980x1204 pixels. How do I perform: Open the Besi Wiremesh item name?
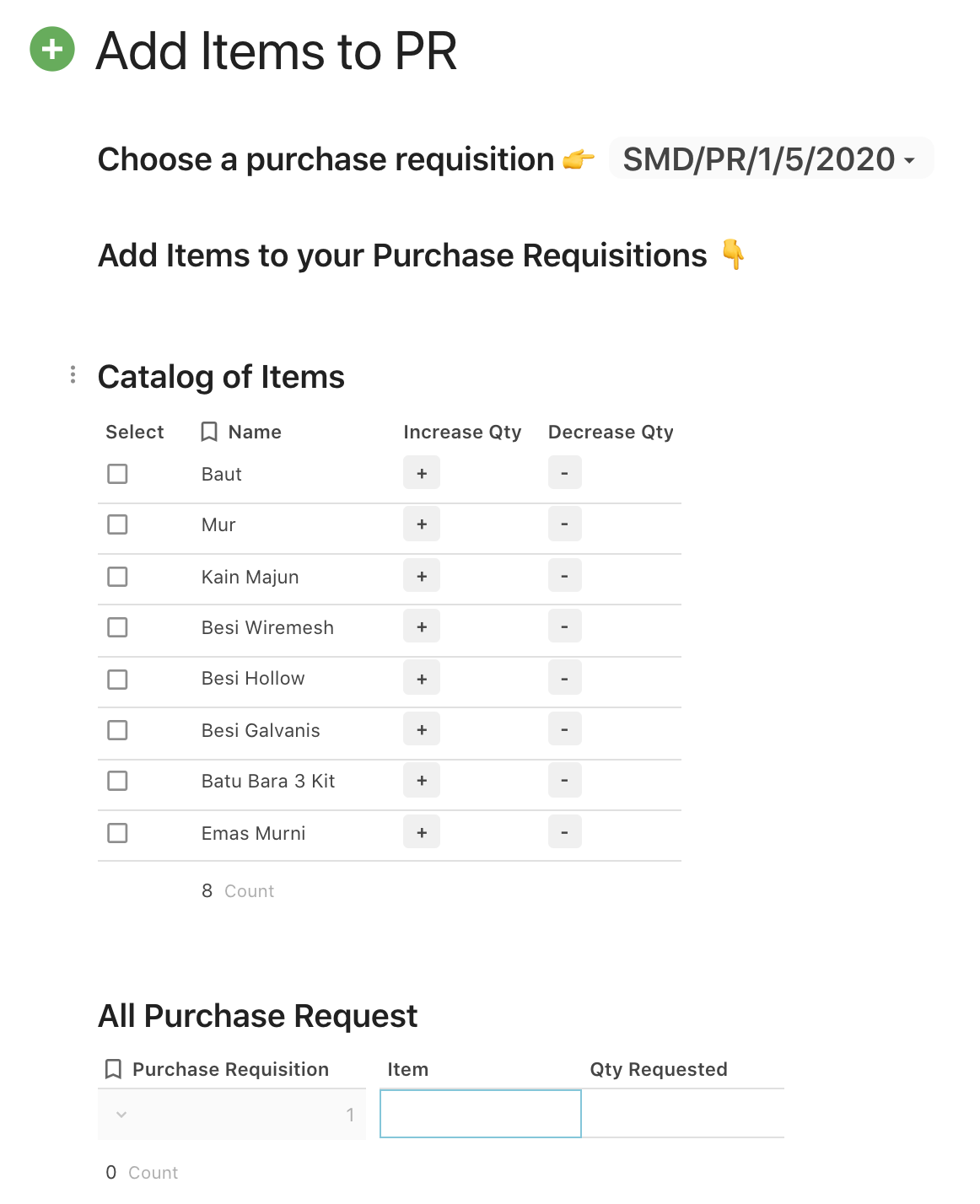(x=267, y=627)
